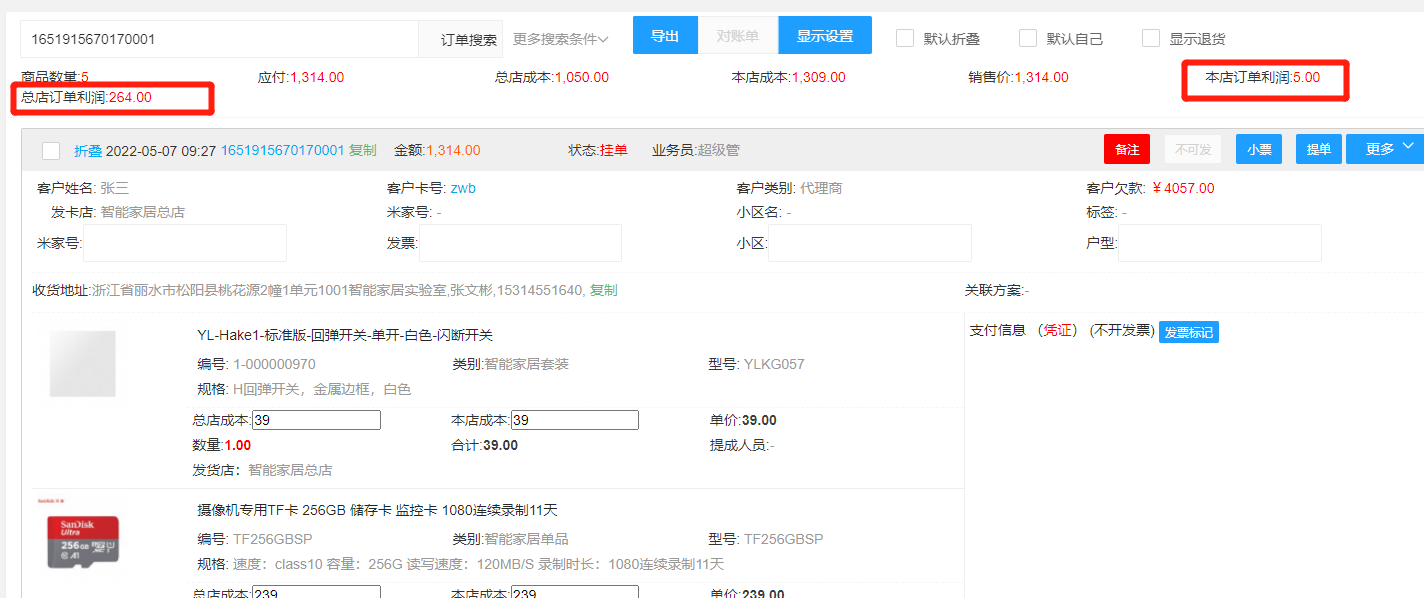This screenshot has height=598, width=1424.
Task: Click the model number TF256GBSP after 型号
Action: pyautogui.click(x=783, y=539)
